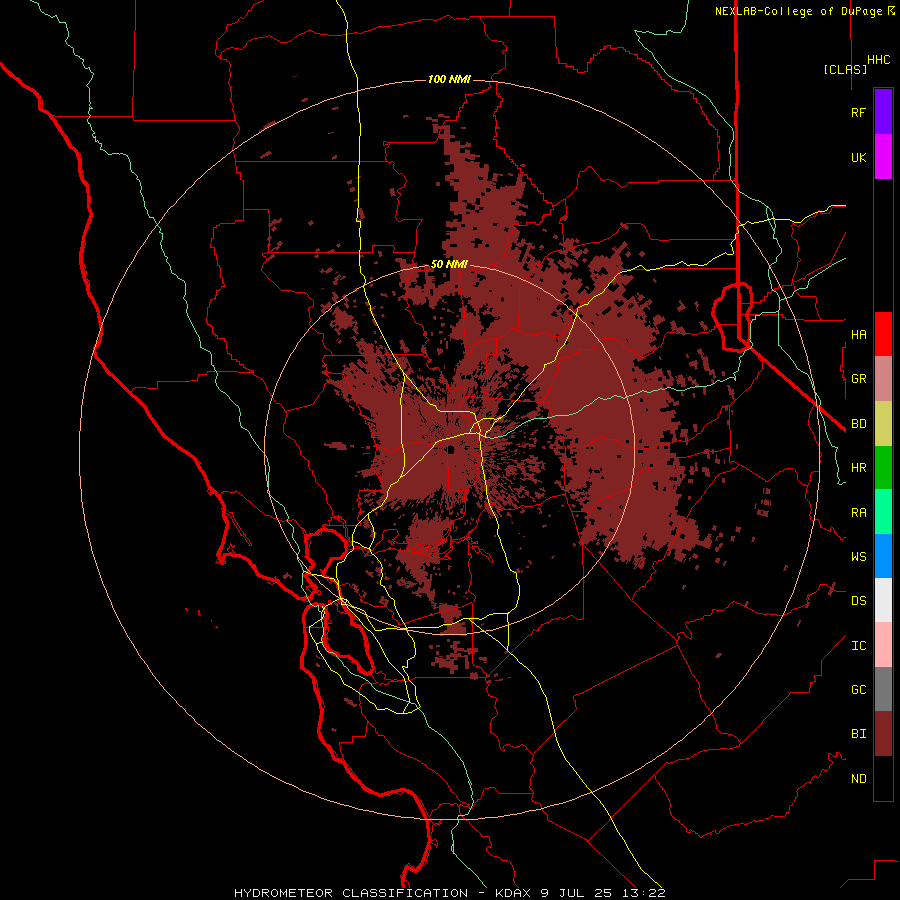Click the RF legend label
The width and height of the screenshot is (900, 900).
858,112
